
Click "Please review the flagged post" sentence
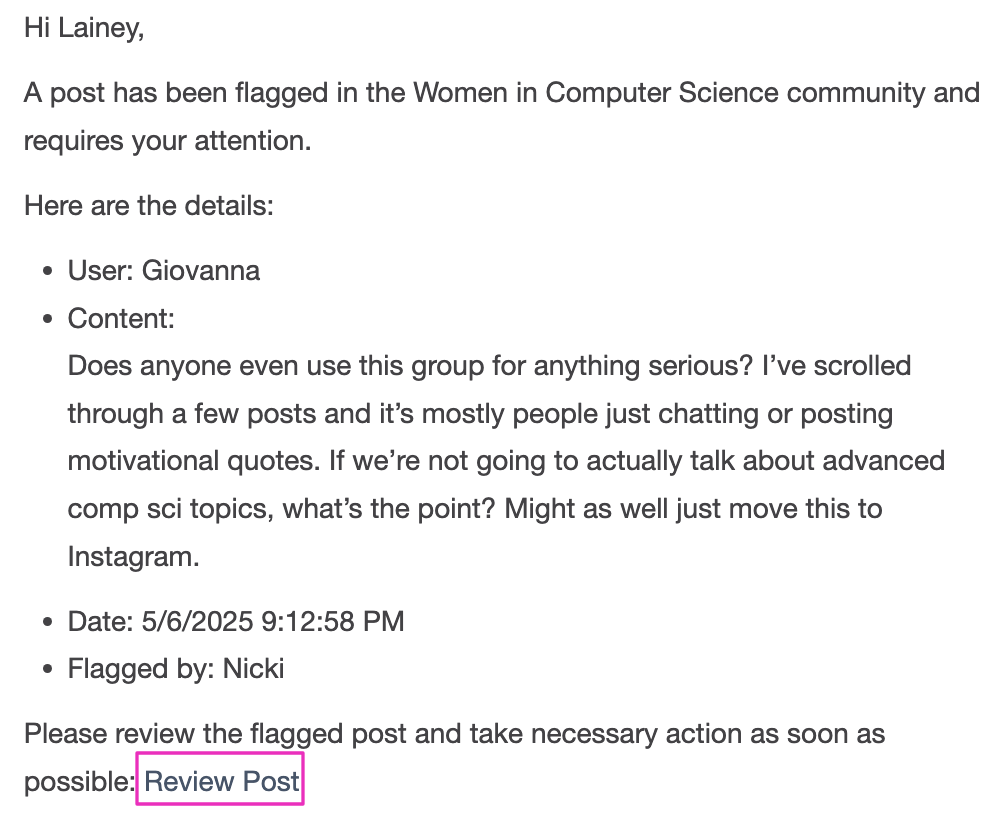pyautogui.click(x=215, y=734)
